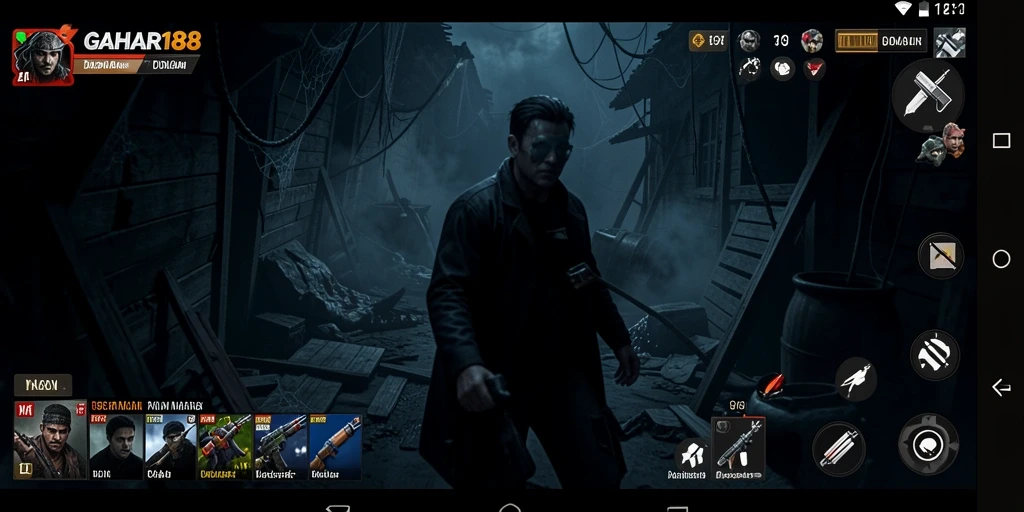Tap the shotgun shells reload button
The image size is (1024, 512).
coord(839,447)
